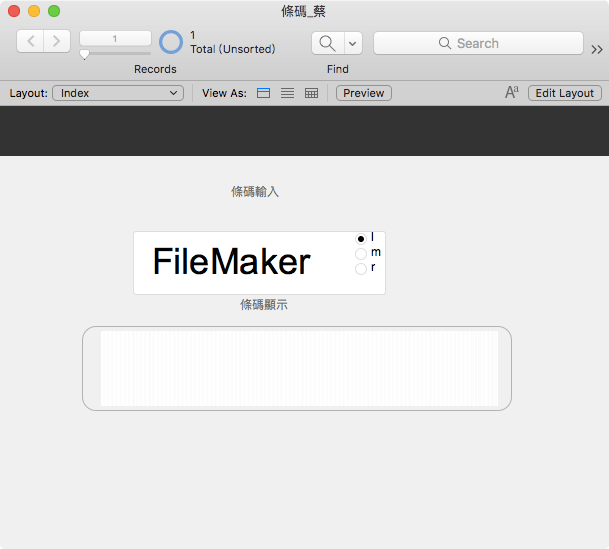Click the 條碼輸入 label
609x549 pixels.
click(x=255, y=191)
